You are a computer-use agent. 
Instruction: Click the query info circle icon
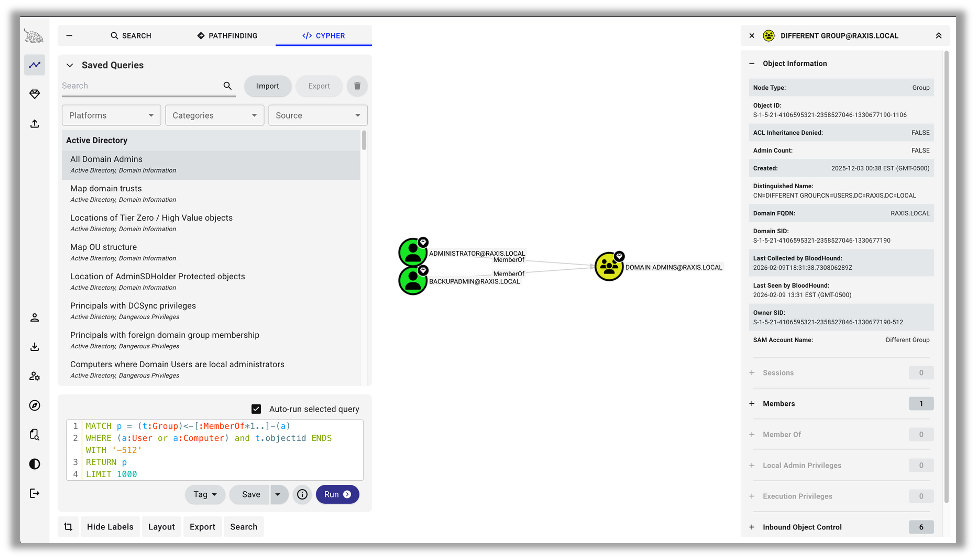click(303, 495)
